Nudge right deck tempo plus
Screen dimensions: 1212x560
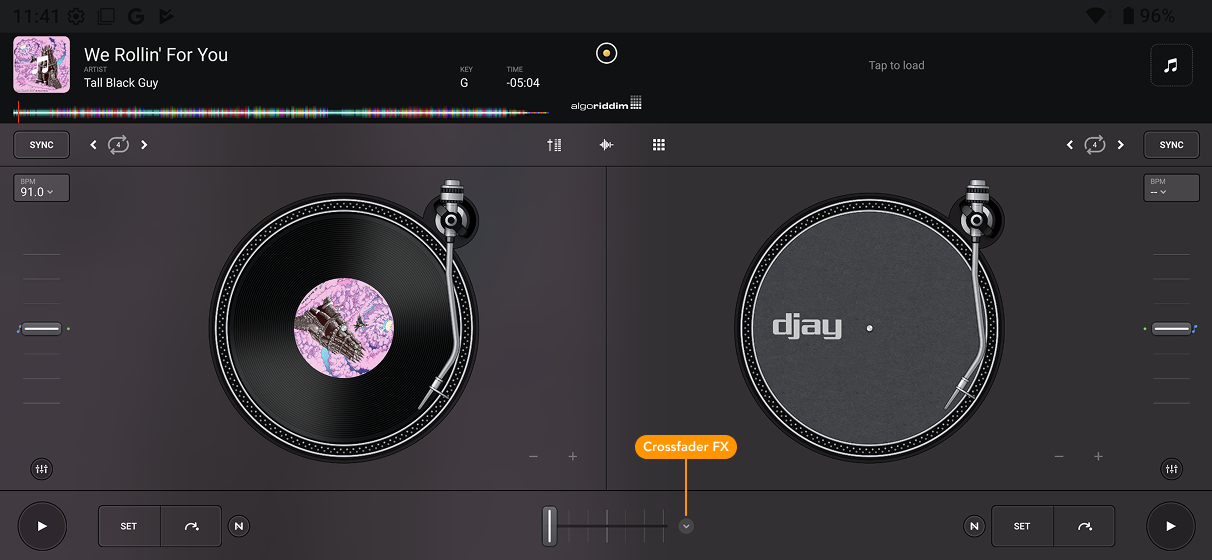[x=1098, y=457]
